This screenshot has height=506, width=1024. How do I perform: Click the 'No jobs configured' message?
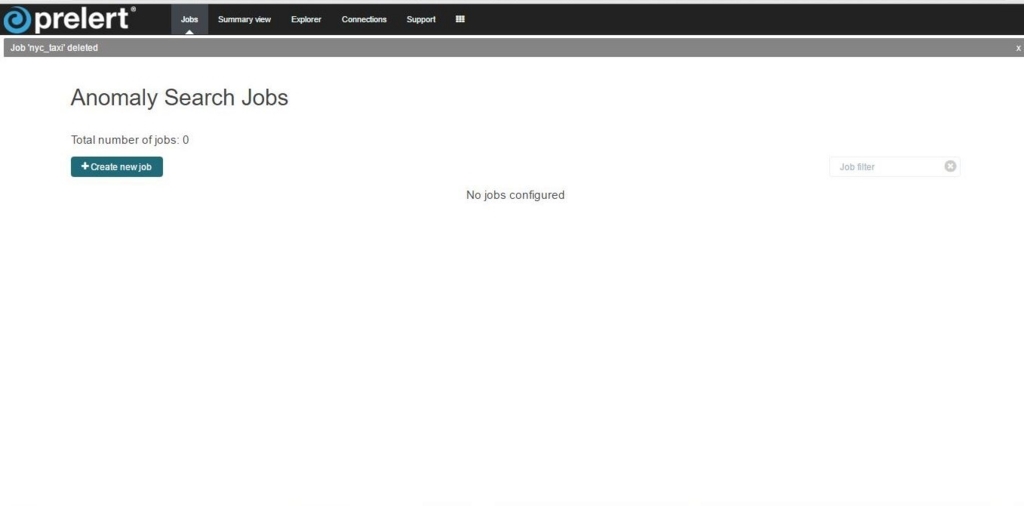pos(515,195)
